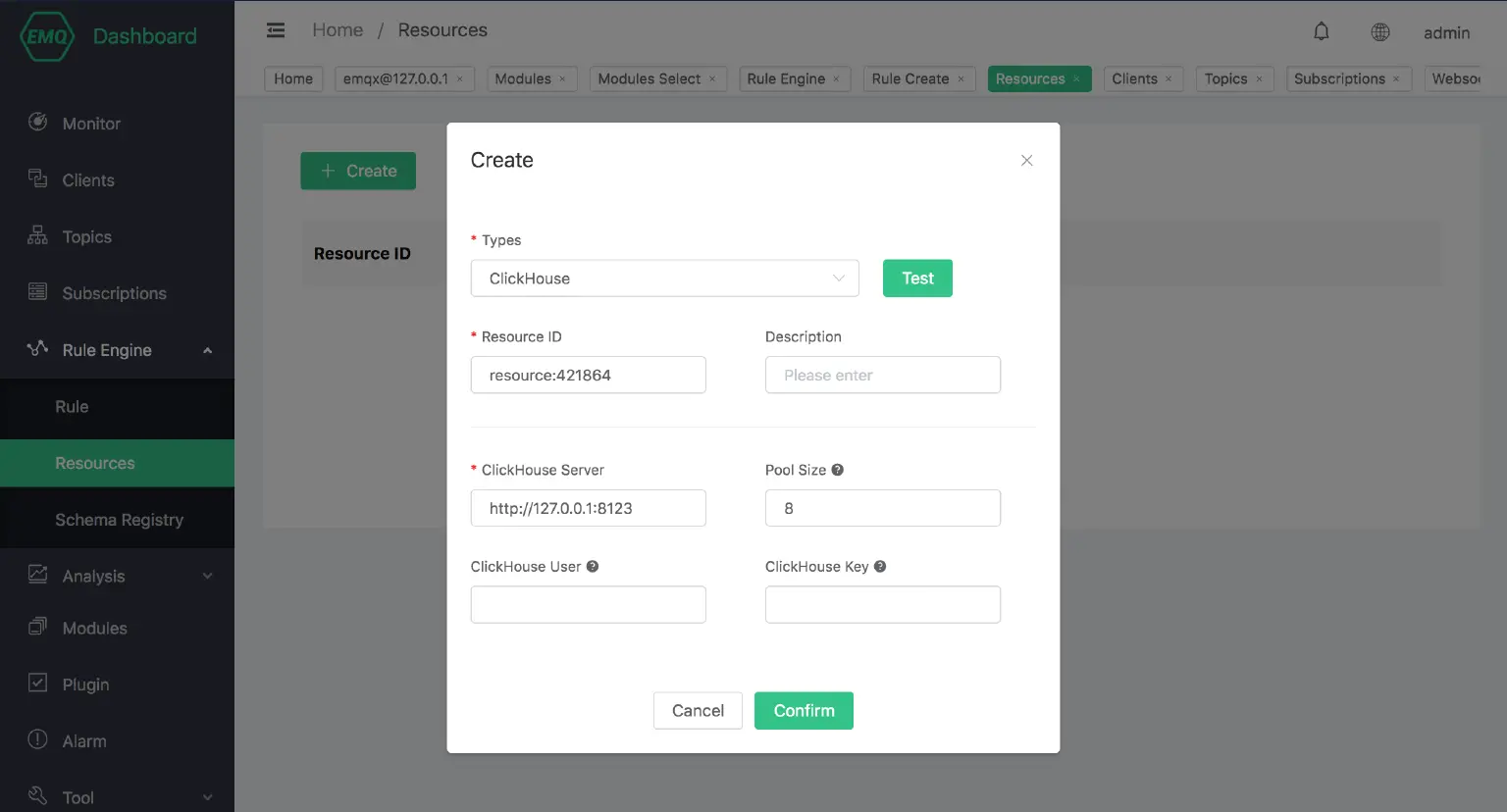The width and height of the screenshot is (1507, 812).
Task: Click the EMQ logo icon
Action: pyautogui.click(x=46, y=36)
